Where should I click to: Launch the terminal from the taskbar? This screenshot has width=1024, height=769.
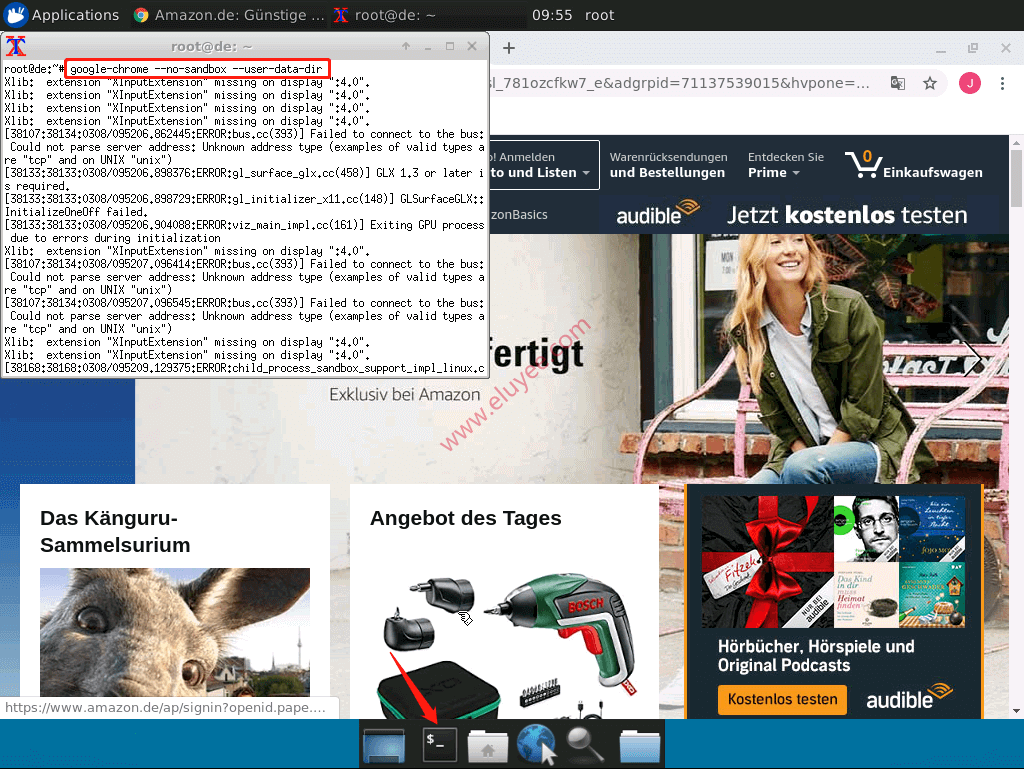[x=439, y=744]
